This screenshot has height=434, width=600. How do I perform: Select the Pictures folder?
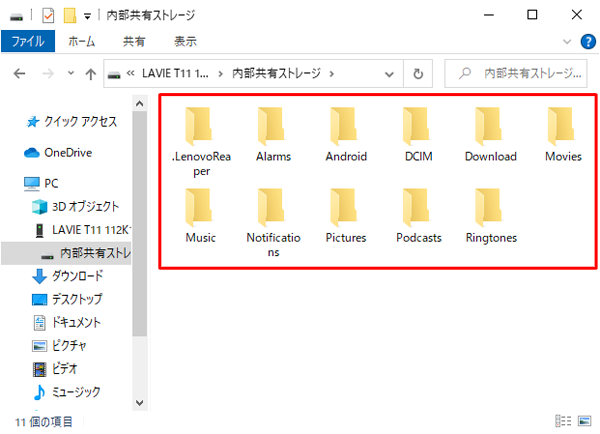[x=346, y=216]
